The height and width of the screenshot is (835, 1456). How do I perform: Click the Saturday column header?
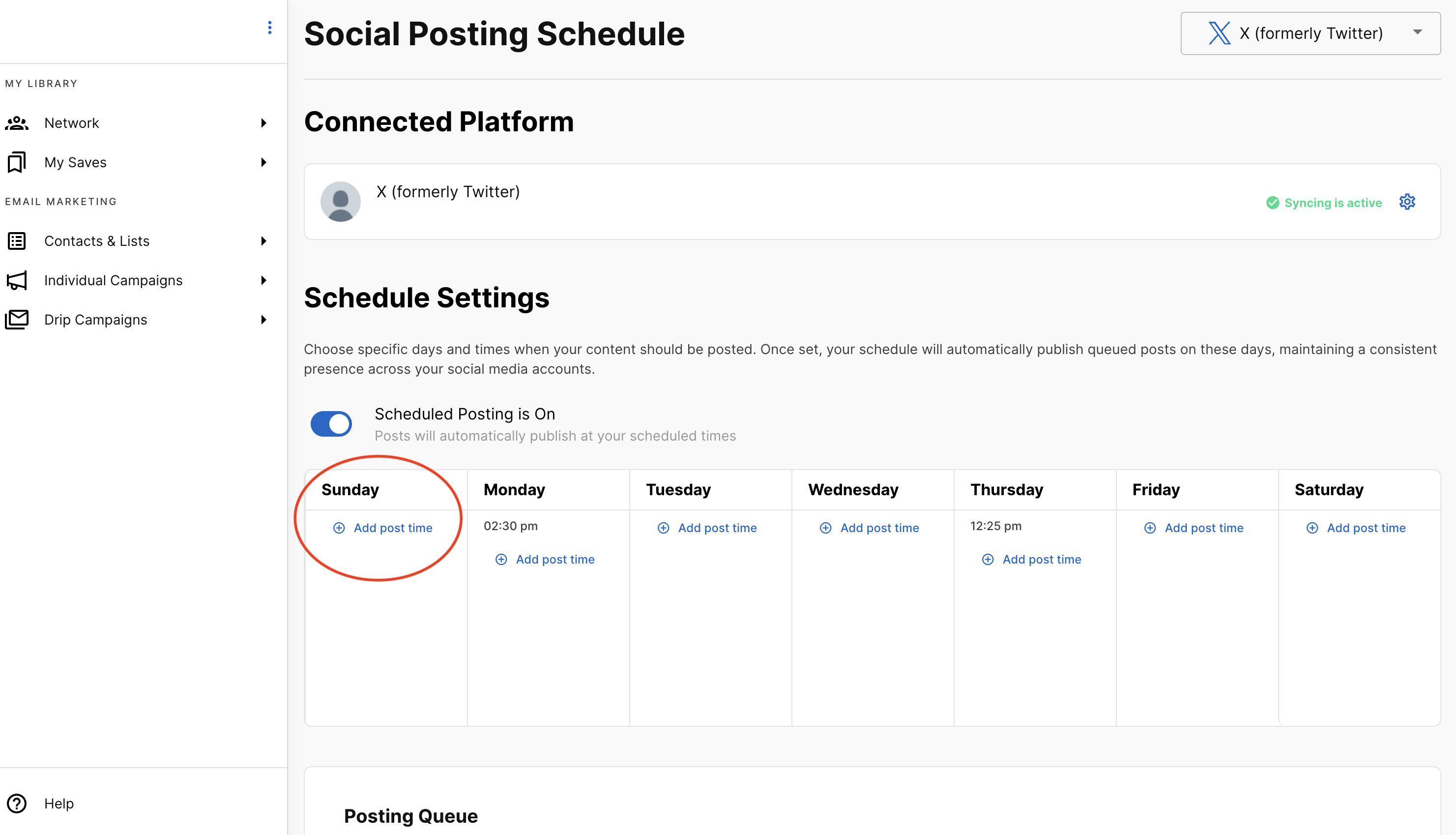1329,489
